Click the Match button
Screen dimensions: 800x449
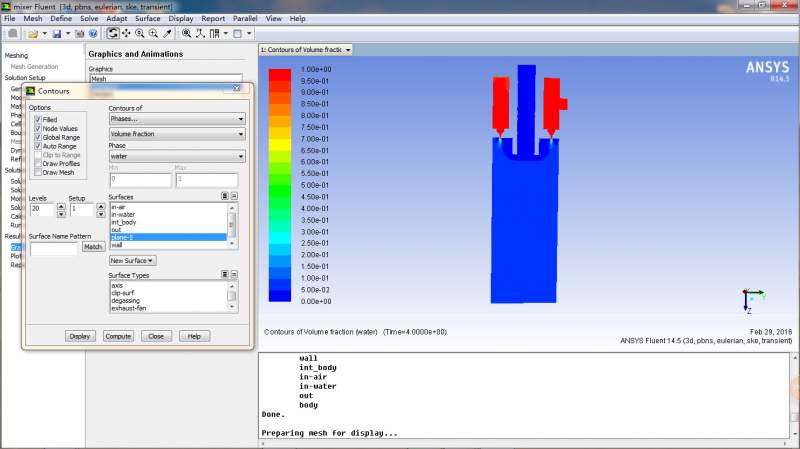pos(93,247)
